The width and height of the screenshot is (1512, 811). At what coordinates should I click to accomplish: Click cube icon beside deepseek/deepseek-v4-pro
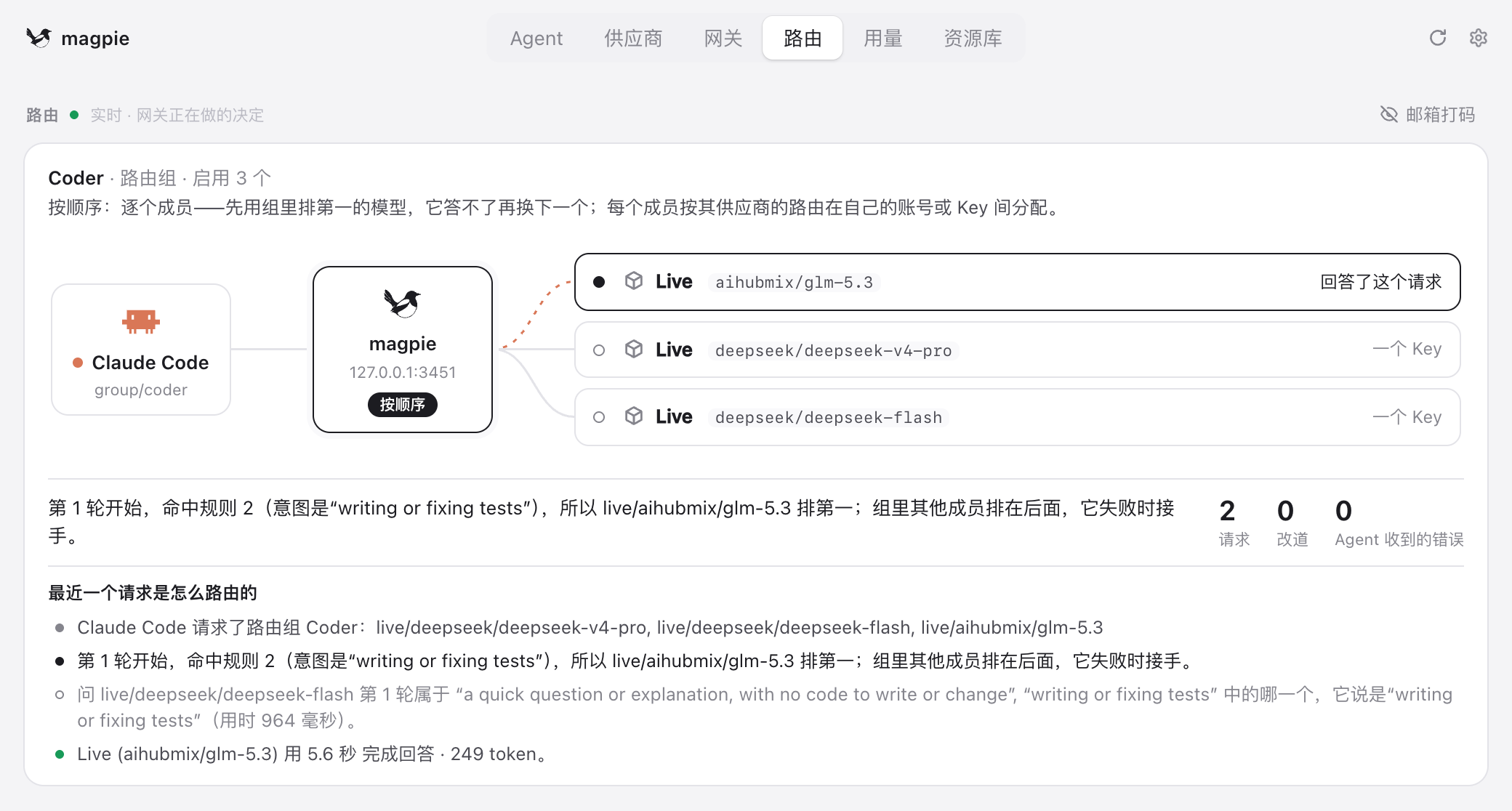click(634, 350)
